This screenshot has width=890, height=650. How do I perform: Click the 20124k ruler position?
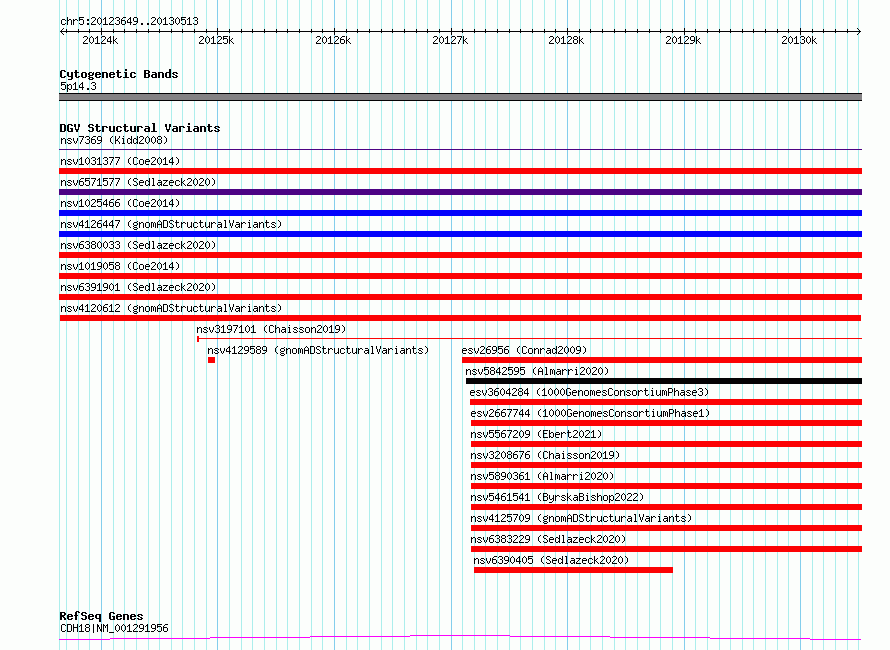(x=100, y=40)
